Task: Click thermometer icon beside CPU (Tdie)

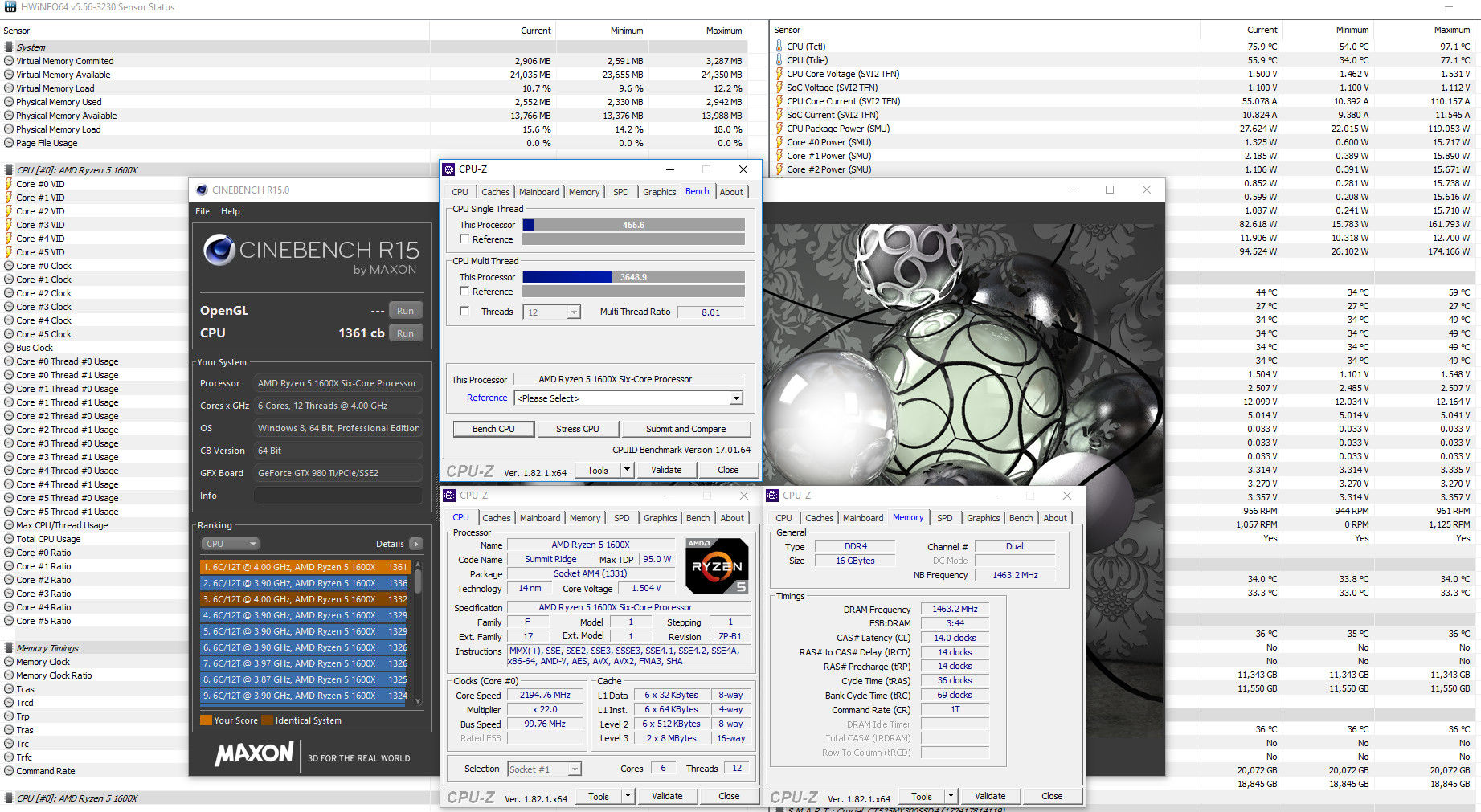Action: [779, 60]
